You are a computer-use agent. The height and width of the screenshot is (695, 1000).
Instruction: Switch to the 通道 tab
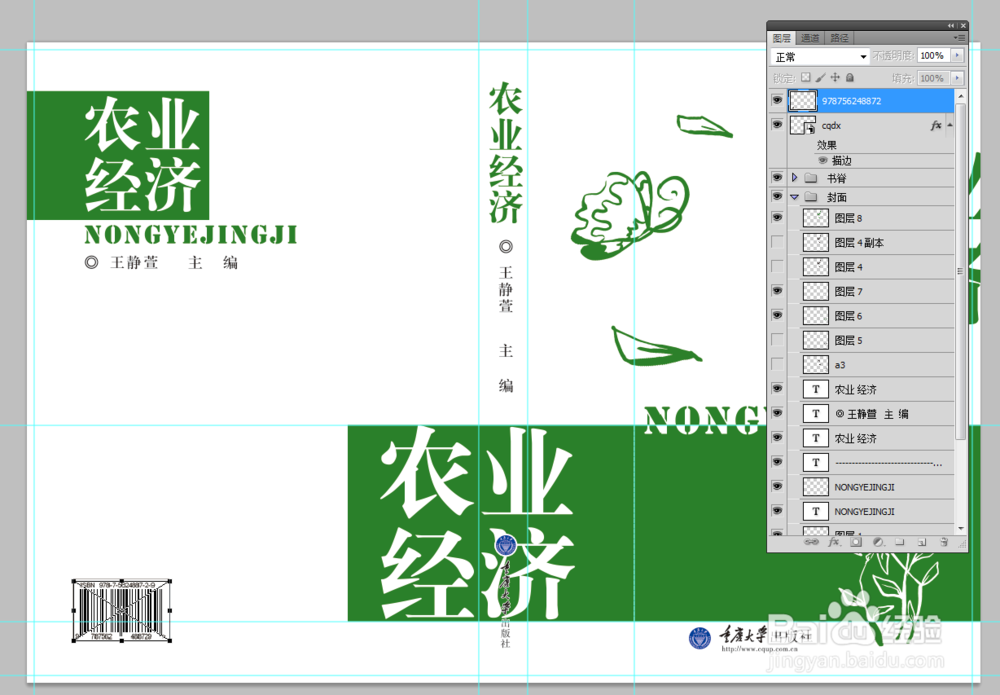pos(810,38)
